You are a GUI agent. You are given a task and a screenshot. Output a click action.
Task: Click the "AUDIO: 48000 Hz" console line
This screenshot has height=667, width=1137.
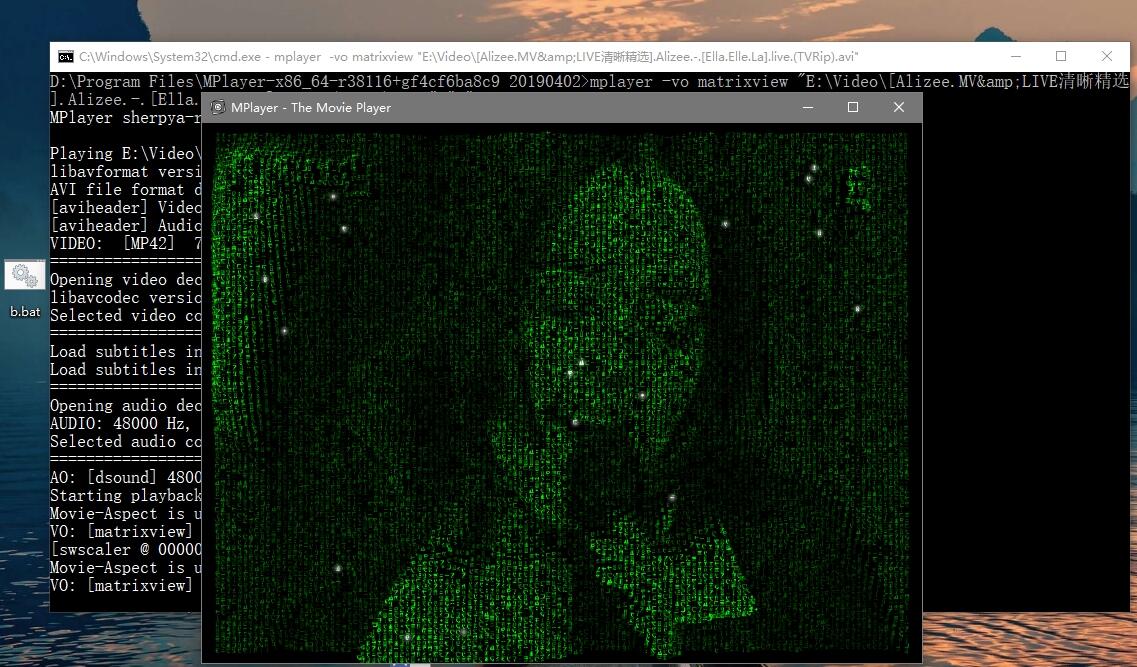(x=125, y=424)
